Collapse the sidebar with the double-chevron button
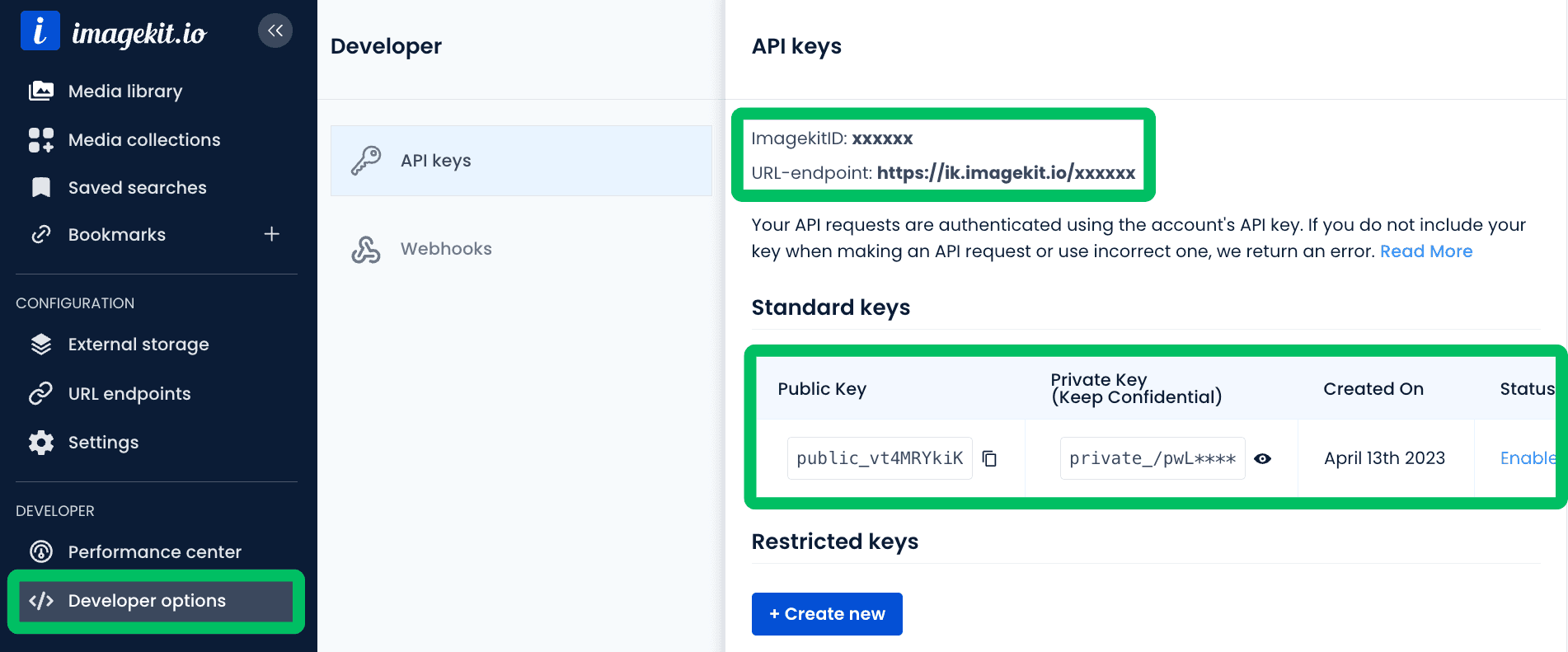 [x=275, y=31]
